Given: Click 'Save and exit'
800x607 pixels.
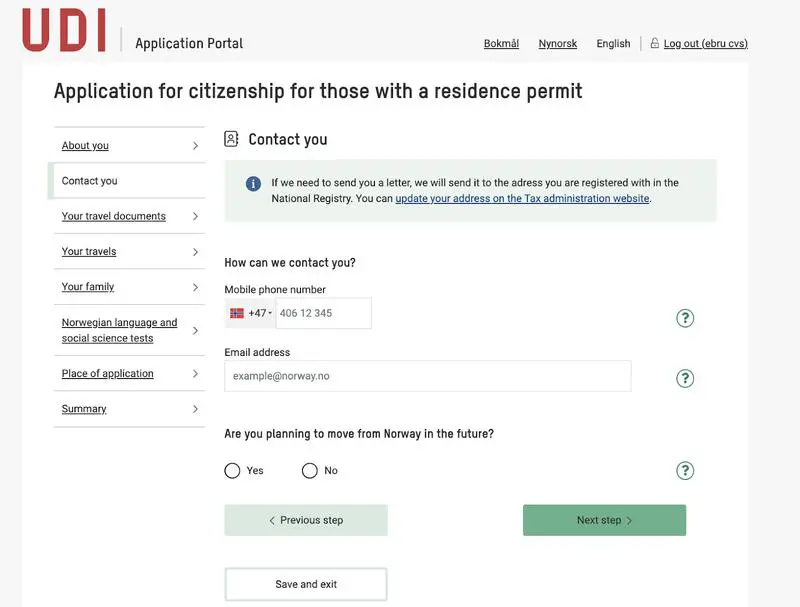Looking at the screenshot, I should coord(305,584).
